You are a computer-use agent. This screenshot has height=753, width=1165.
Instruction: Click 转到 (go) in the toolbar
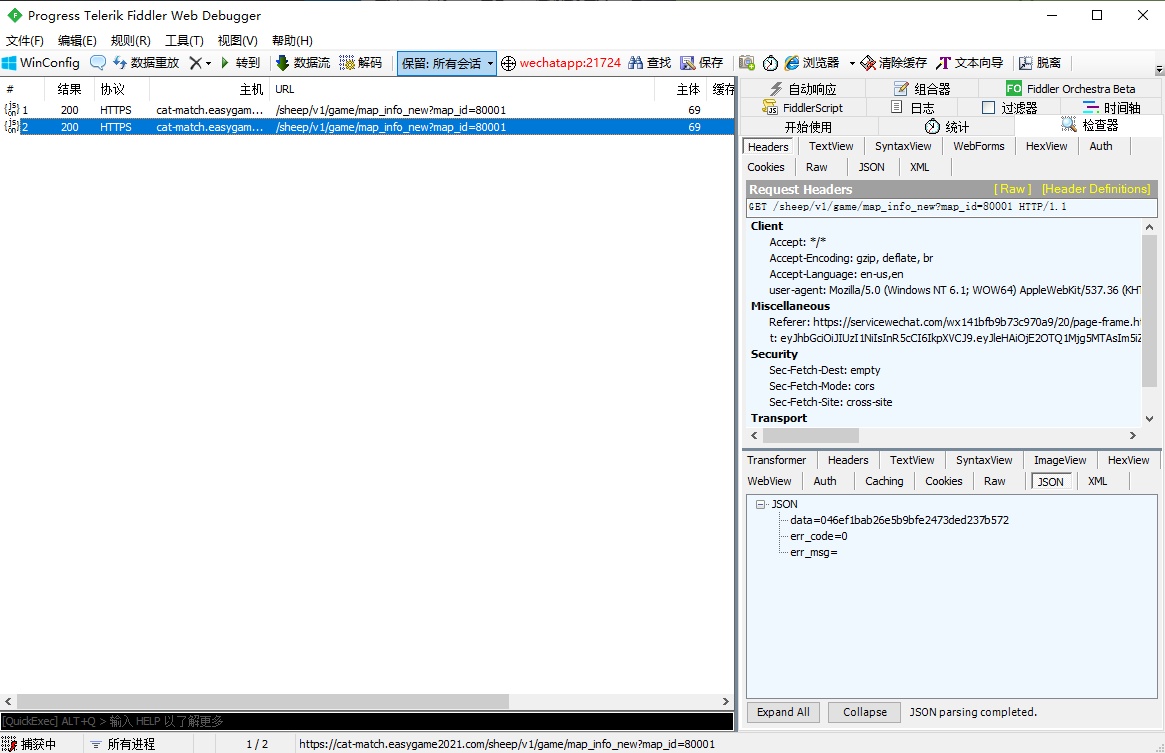[x=240, y=63]
